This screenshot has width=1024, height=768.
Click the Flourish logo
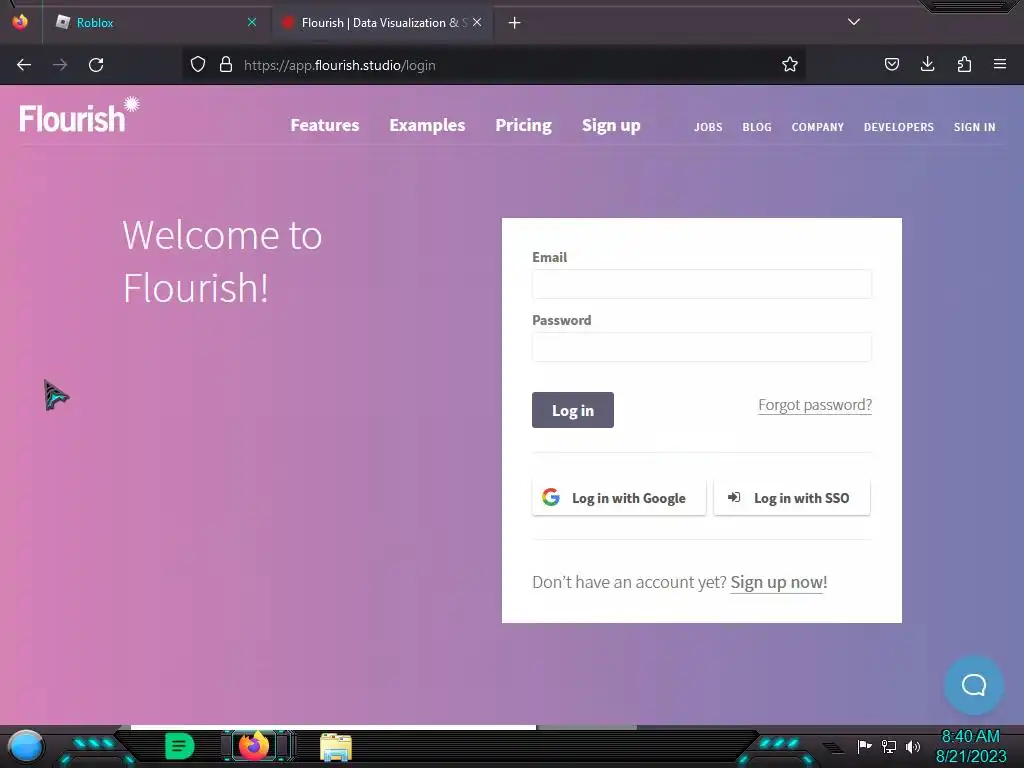(79, 116)
